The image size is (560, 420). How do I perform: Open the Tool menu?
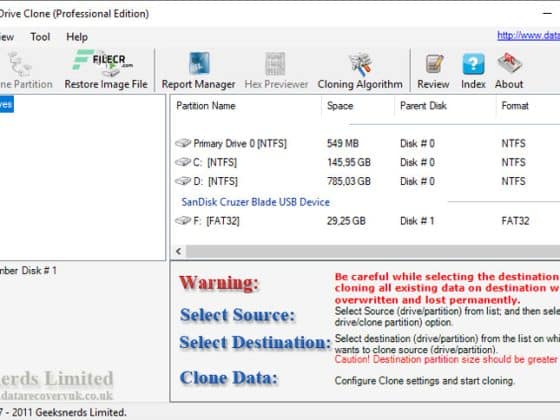tap(40, 37)
